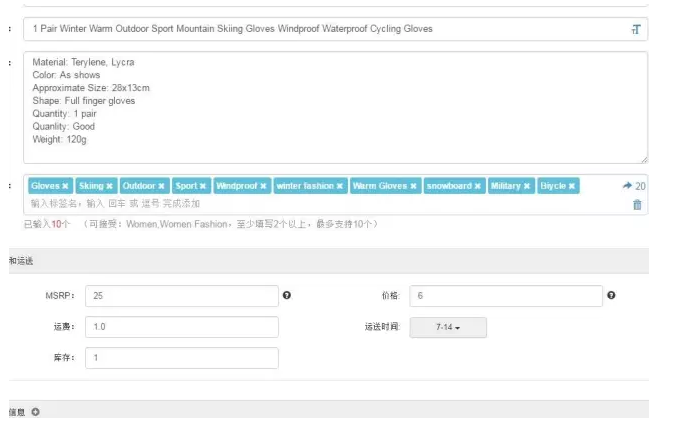
Task: Delete the Windproof tag
Action: [264, 186]
